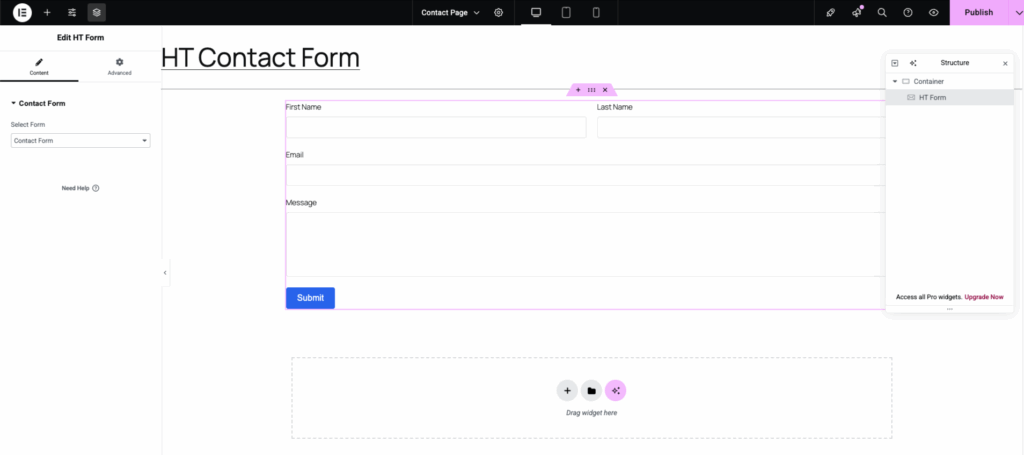Collapse the left panel with arrow handle
1024x455 pixels.
click(165, 272)
